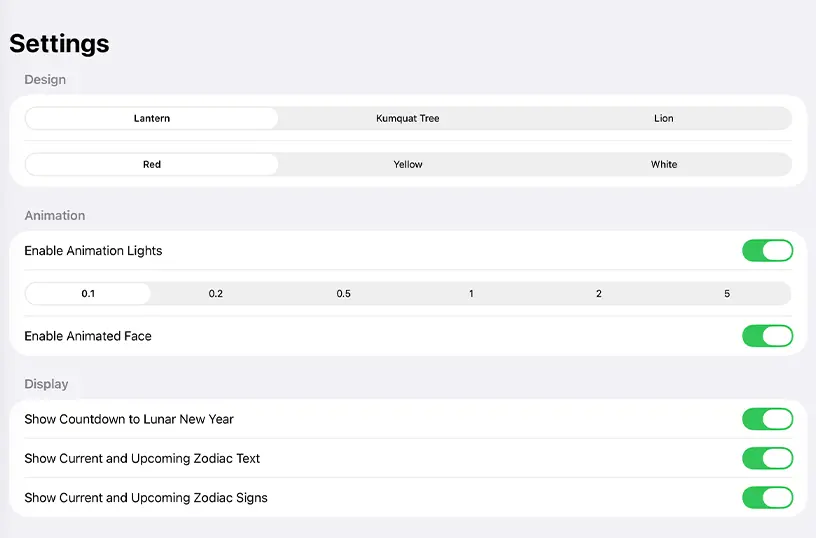Toggle Show Countdown to Lunar New Year
This screenshot has width=816, height=538.
click(767, 419)
